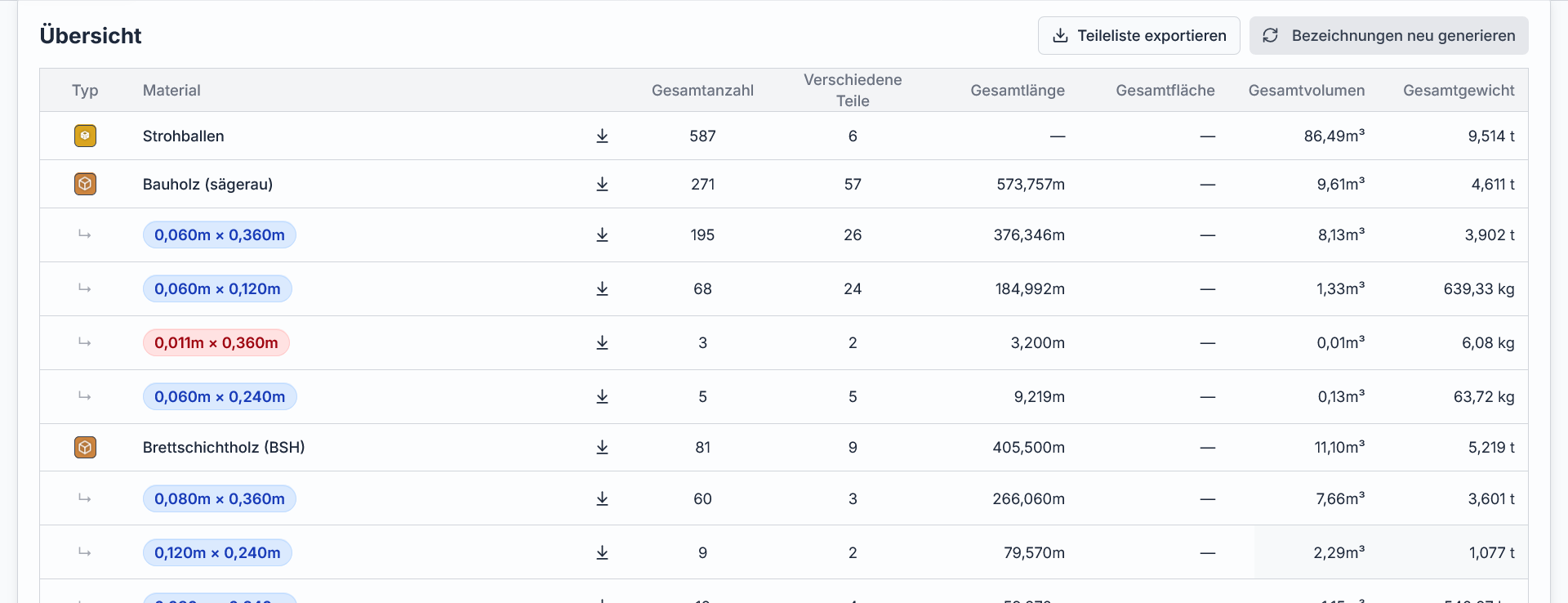This screenshot has width=1568, height=603.
Task: Click the yellow Strohballen type icon
Action: (x=85, y=136)
